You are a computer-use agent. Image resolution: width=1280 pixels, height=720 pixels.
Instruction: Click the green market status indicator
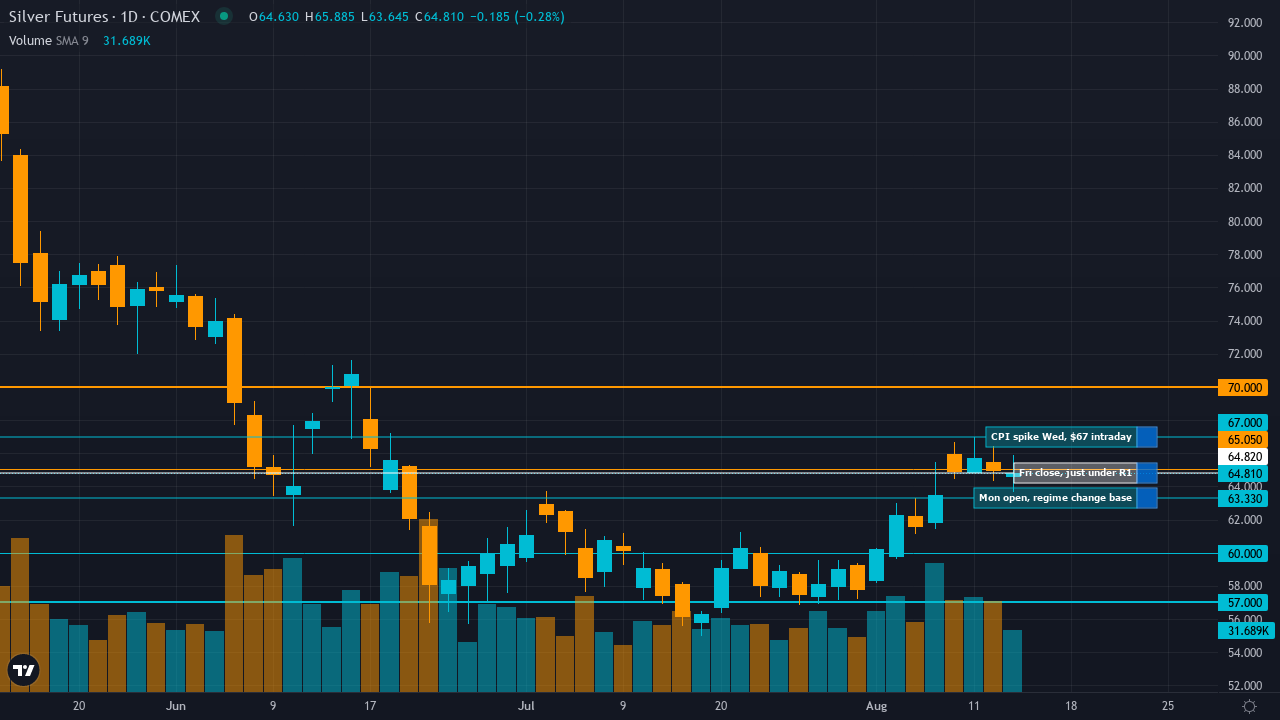[224, 16]
